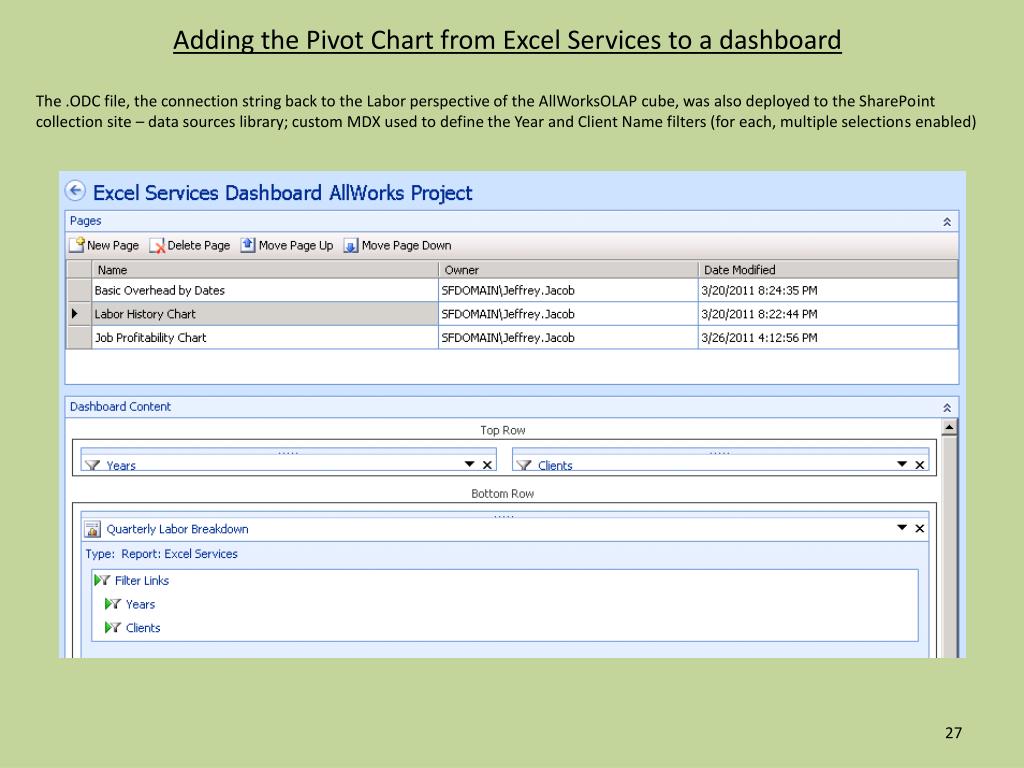Sort pages by the Owner column header
The height and width of the screenshot is (768, 1024).
pyautogui.click(x=568, y=270)
